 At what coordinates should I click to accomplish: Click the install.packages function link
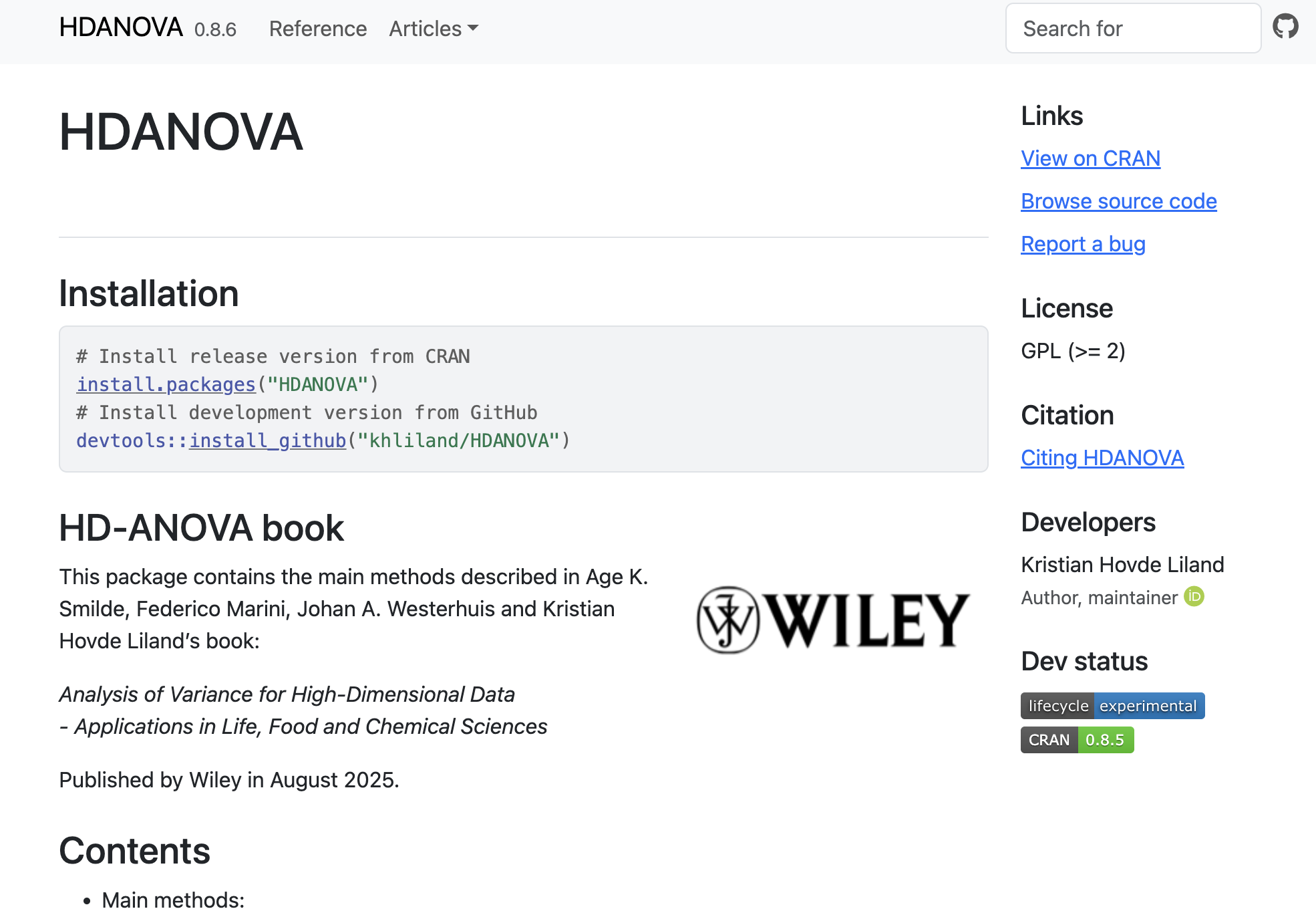click(166, 384)
